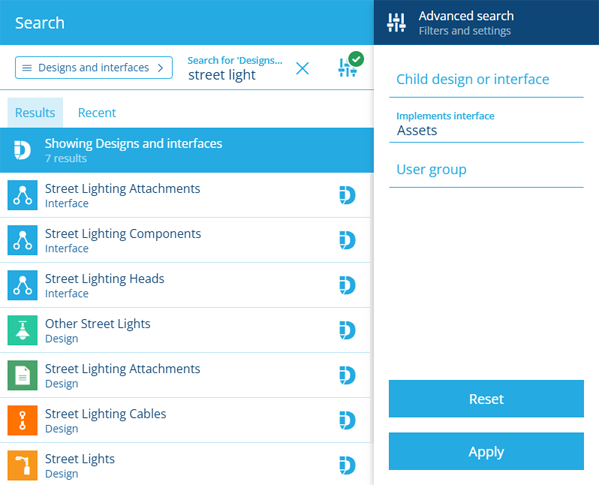
Task: Open the design button on the Street Lights row
Action: point(347,466)
